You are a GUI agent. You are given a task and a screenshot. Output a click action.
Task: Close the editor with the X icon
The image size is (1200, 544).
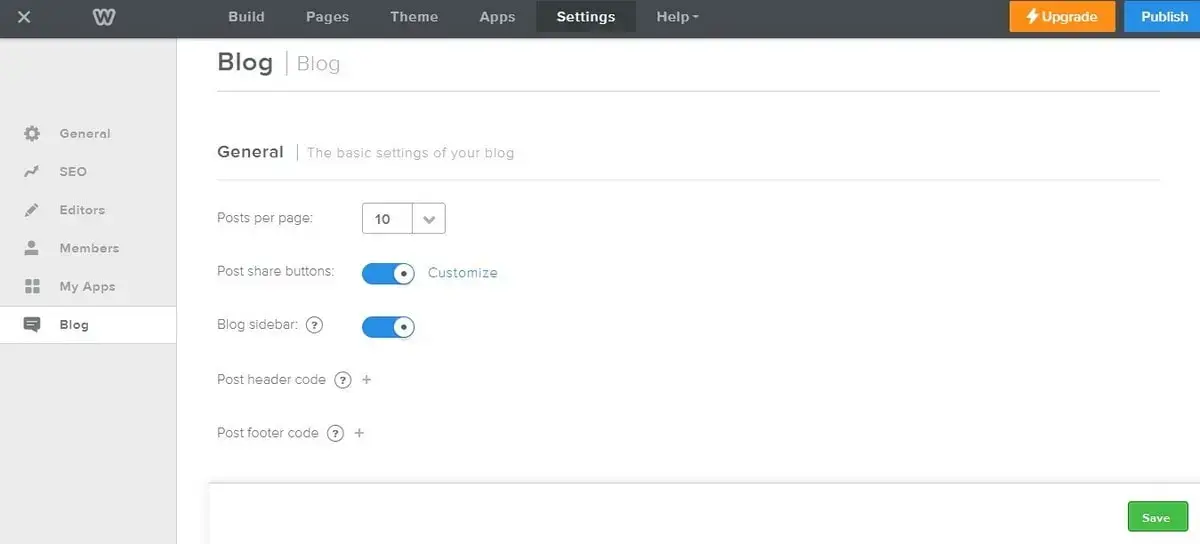pos(24,16)
